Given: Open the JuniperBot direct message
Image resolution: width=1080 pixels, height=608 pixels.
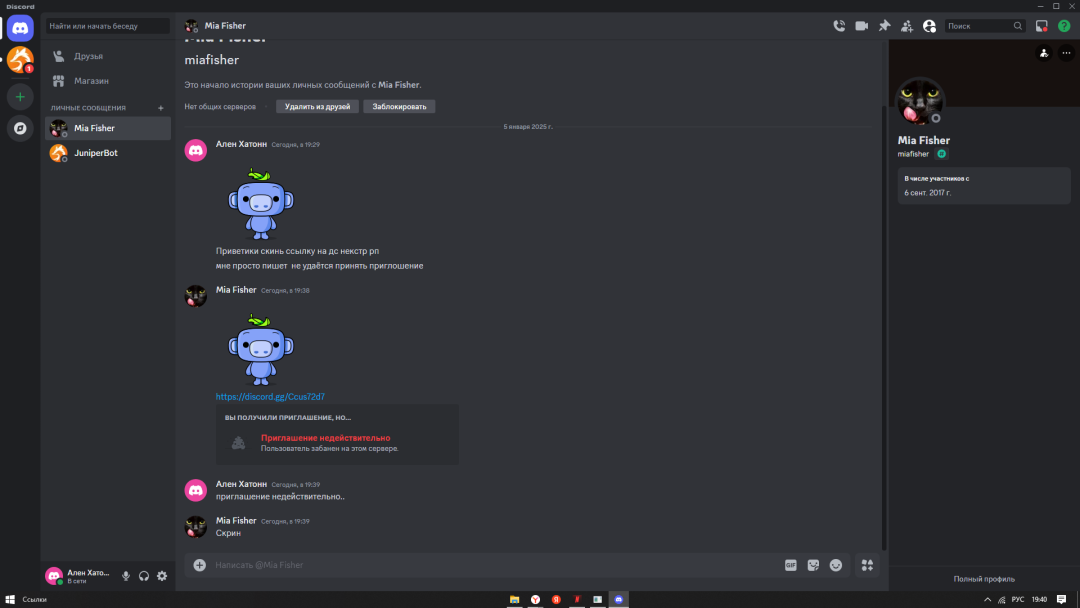Looking at the screenshot, I should click(95, 153).
